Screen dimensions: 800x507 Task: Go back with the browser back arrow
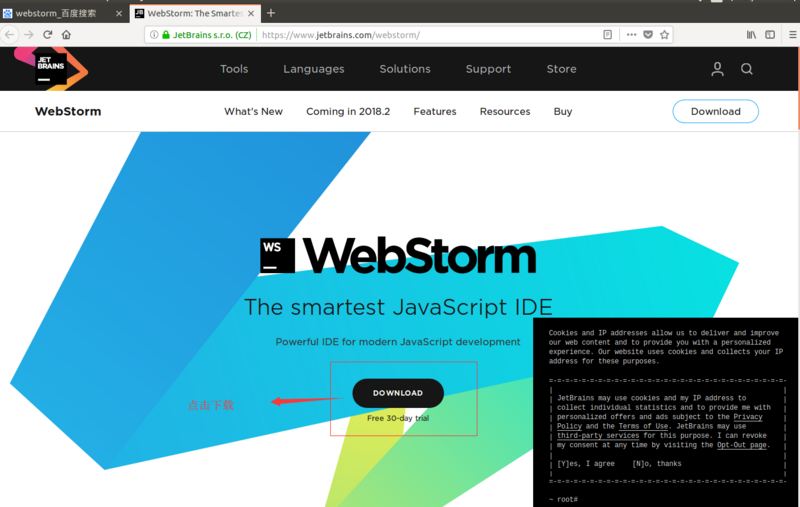(x=9, y=35)
